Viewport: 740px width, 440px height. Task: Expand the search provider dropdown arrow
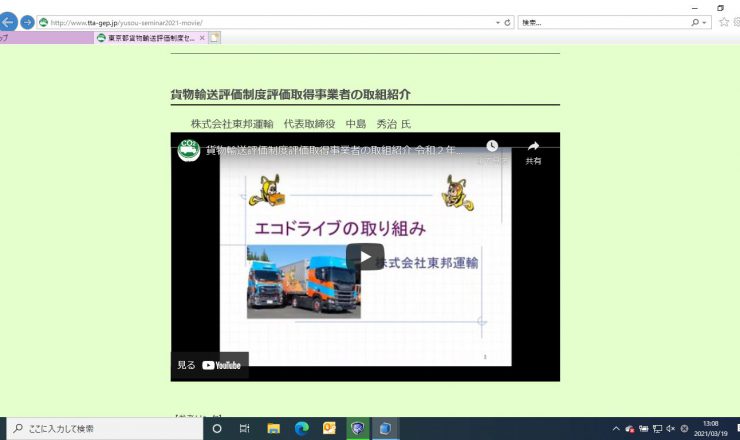point(704,23)
